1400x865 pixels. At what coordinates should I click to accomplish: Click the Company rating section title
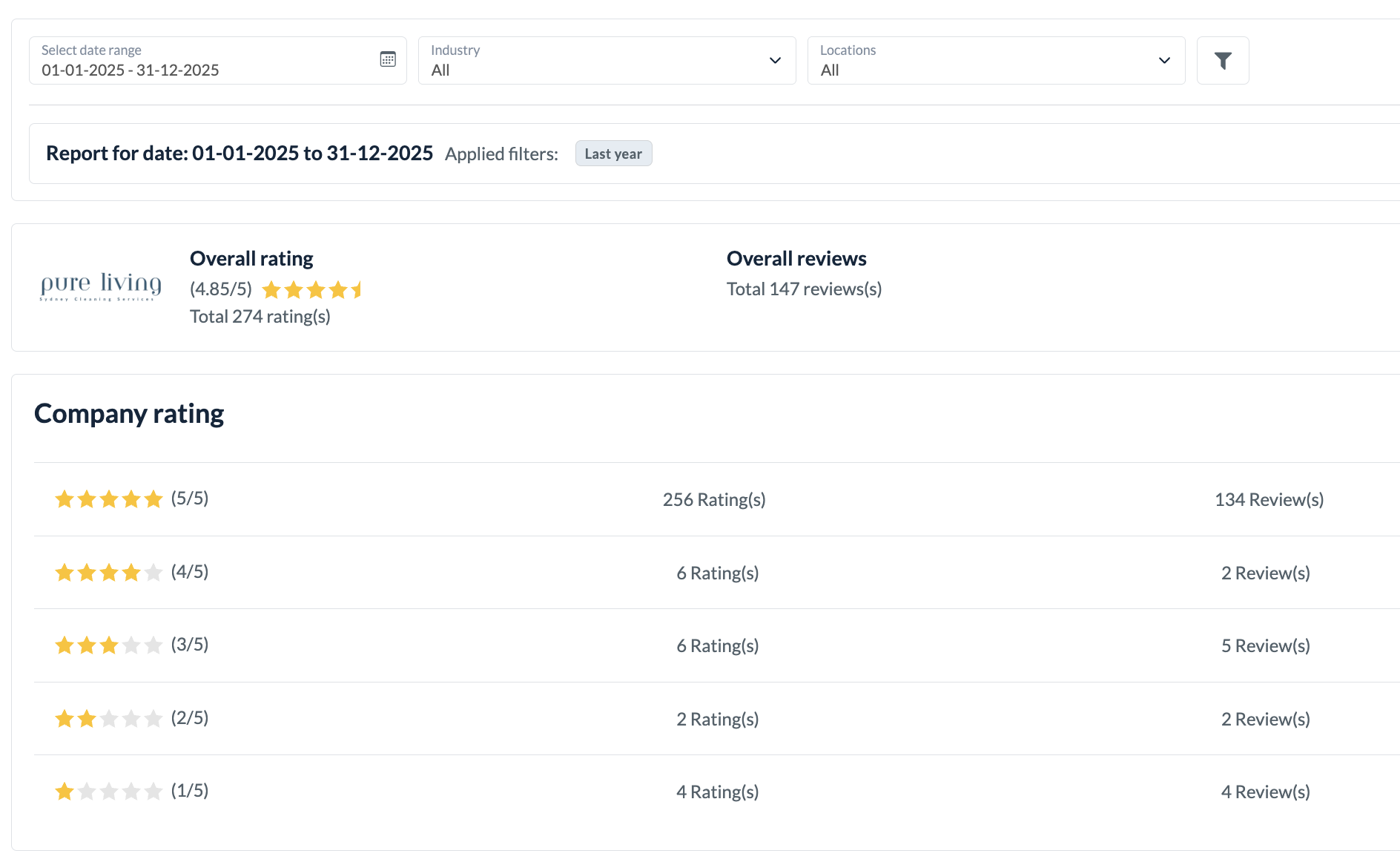(x=128, y=413)
